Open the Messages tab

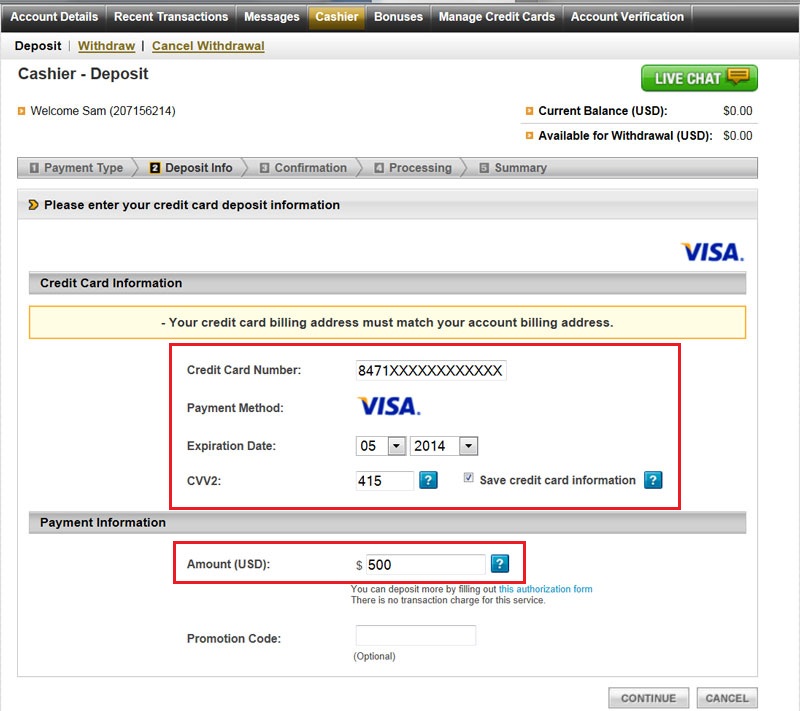point(271,17)
